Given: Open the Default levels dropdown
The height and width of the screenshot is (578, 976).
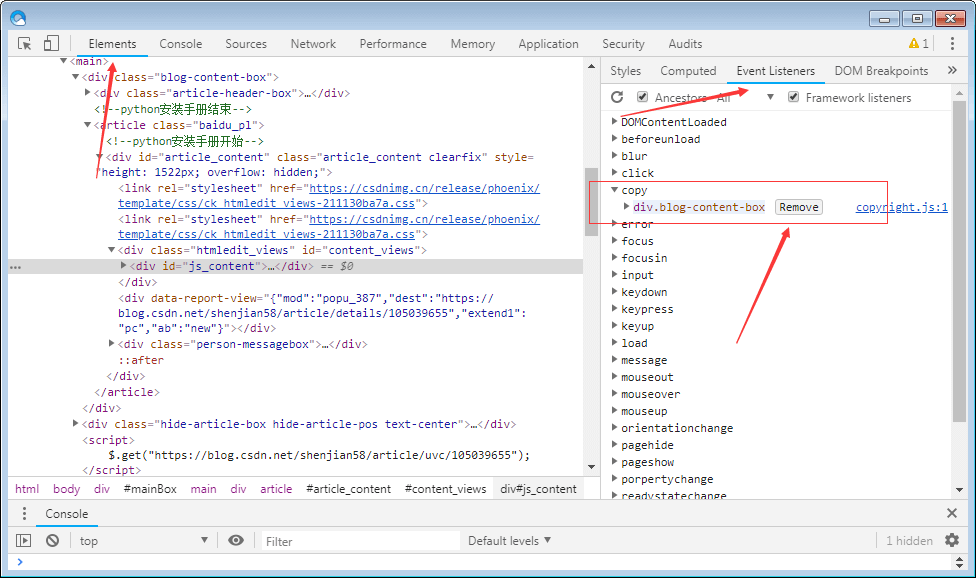Looking at the screenshot, I should pos(509,540).
